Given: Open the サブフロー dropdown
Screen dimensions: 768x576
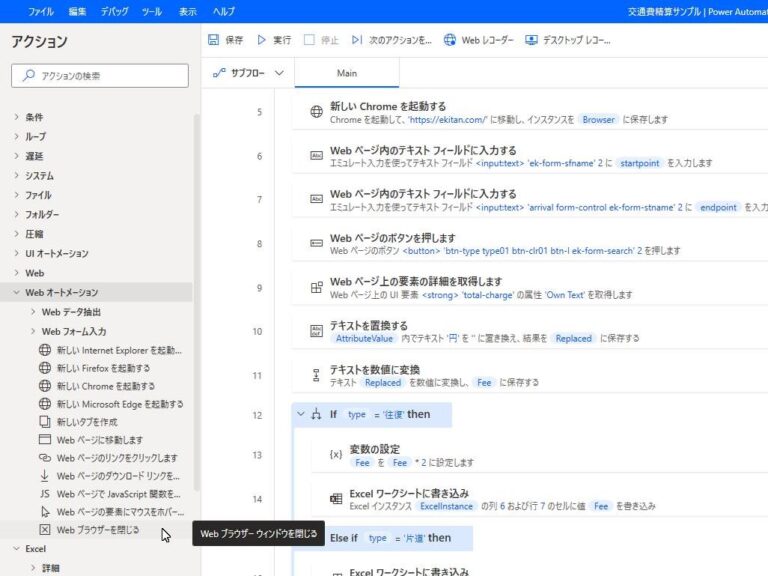Looking at the screenshot, I should point(248,73).
